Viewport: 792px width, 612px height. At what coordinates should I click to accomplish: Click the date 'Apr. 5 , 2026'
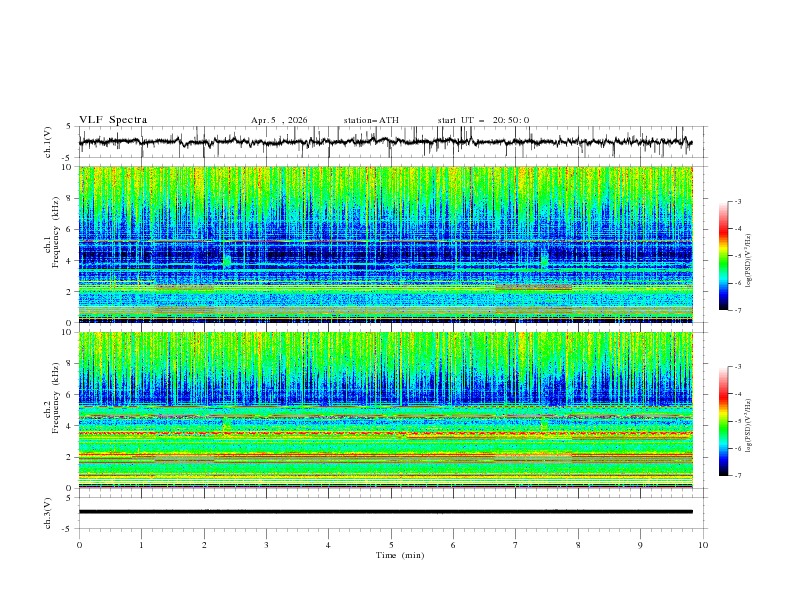(x=279, y=120)
